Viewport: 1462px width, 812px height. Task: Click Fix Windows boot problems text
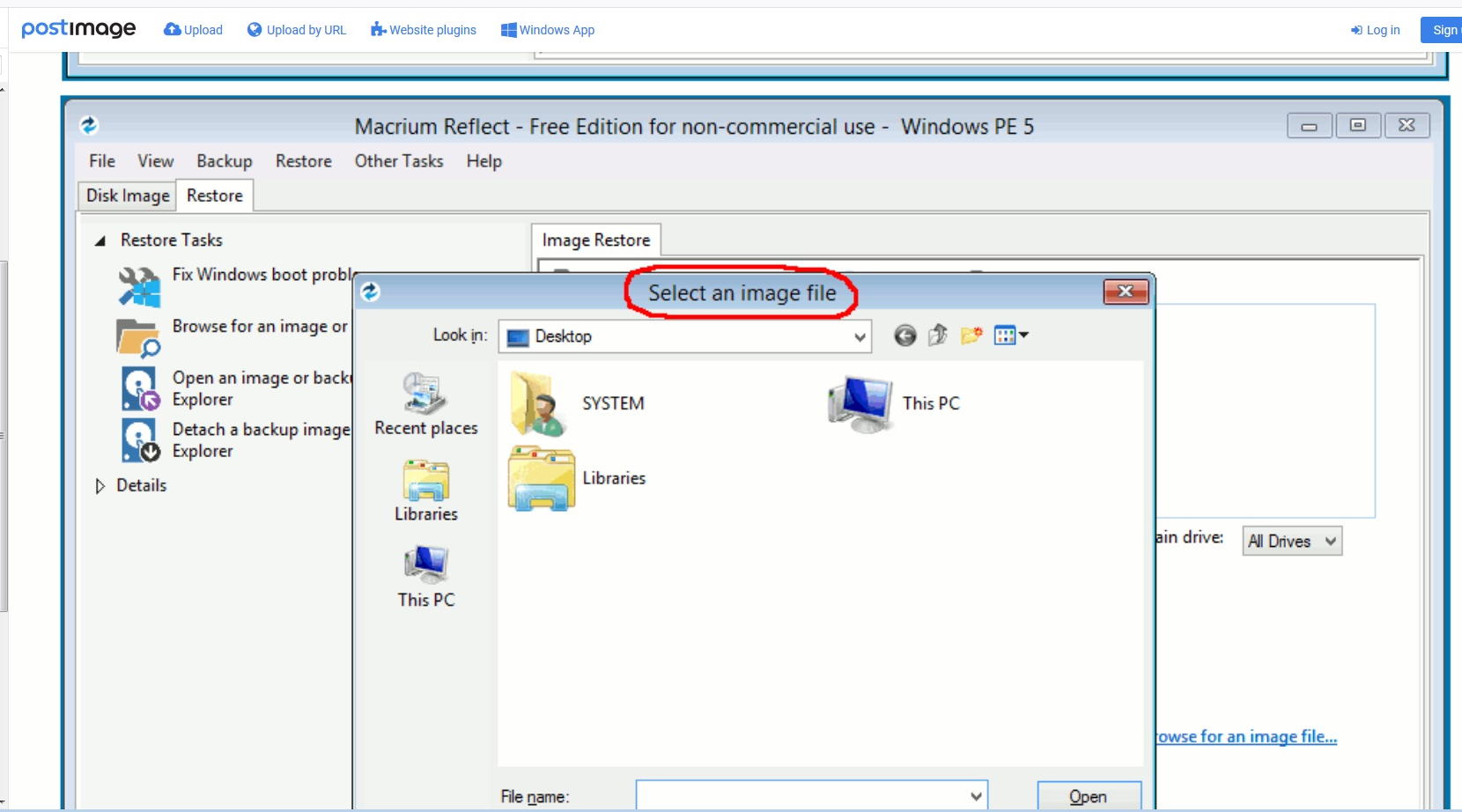tap(262, 275)
